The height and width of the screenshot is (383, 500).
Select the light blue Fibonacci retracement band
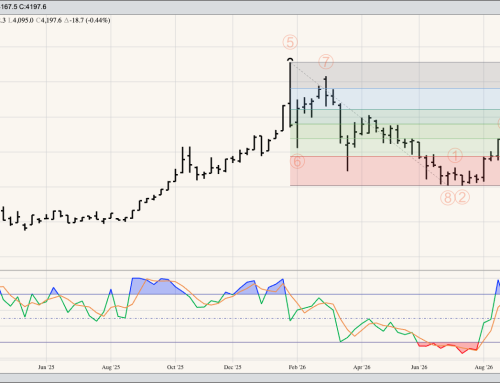click(395, 99)
